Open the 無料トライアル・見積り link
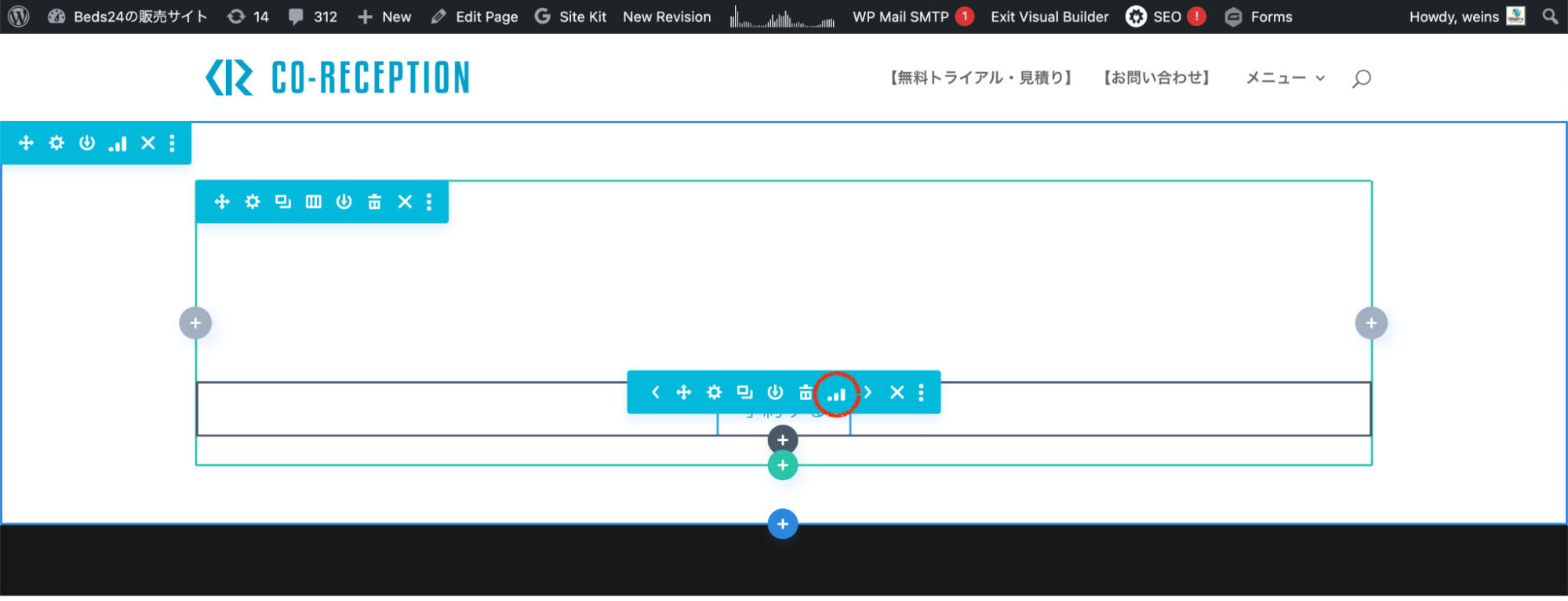Viewport: 1568px width, 601px height. [x=980, y=78]
